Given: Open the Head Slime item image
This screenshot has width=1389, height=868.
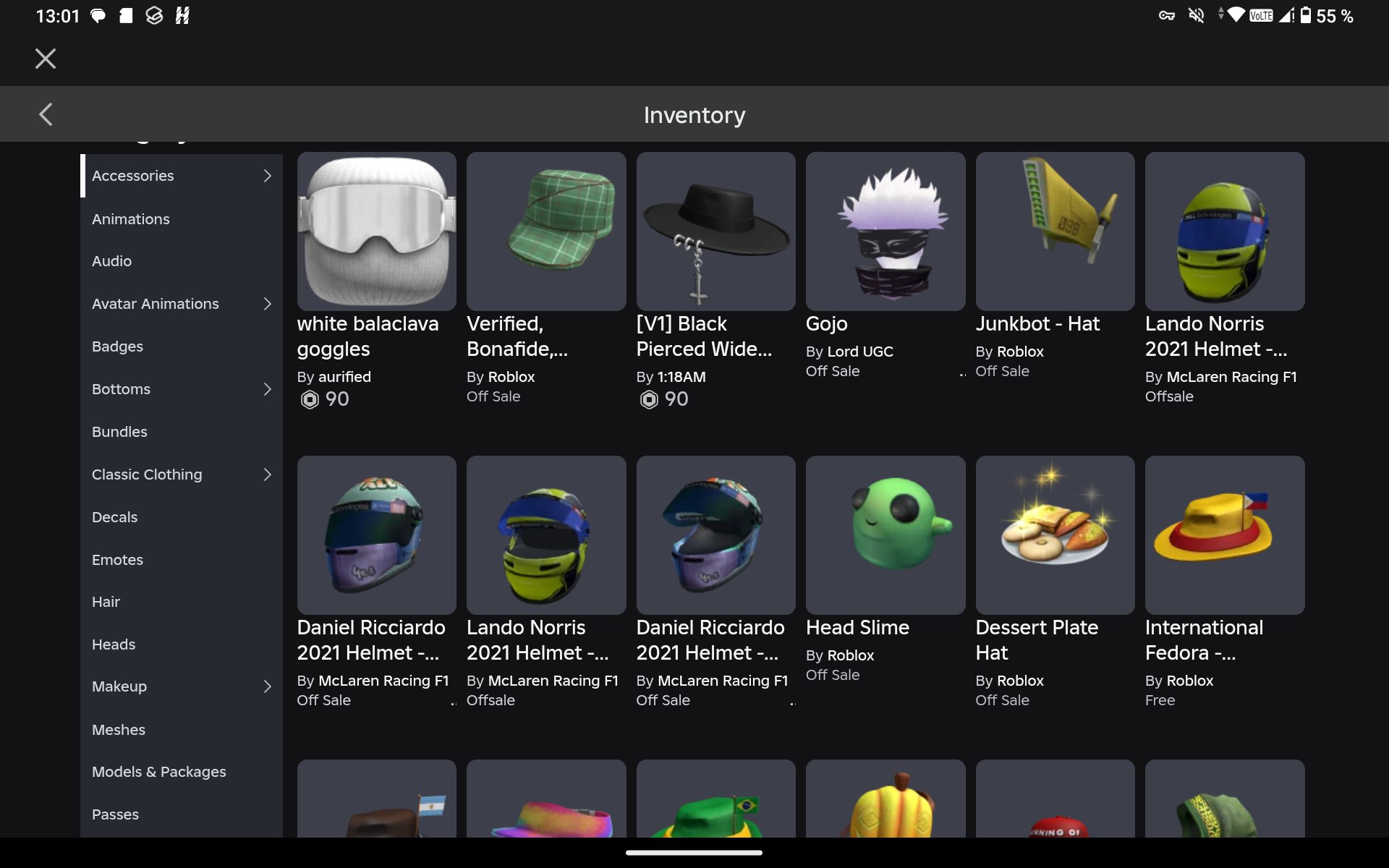Looking at the screenshot, I should click(x=885, y=535).
